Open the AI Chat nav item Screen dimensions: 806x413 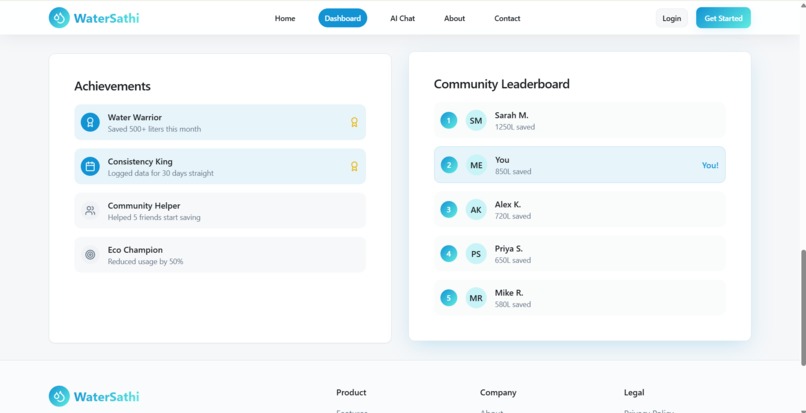point(402,18)
